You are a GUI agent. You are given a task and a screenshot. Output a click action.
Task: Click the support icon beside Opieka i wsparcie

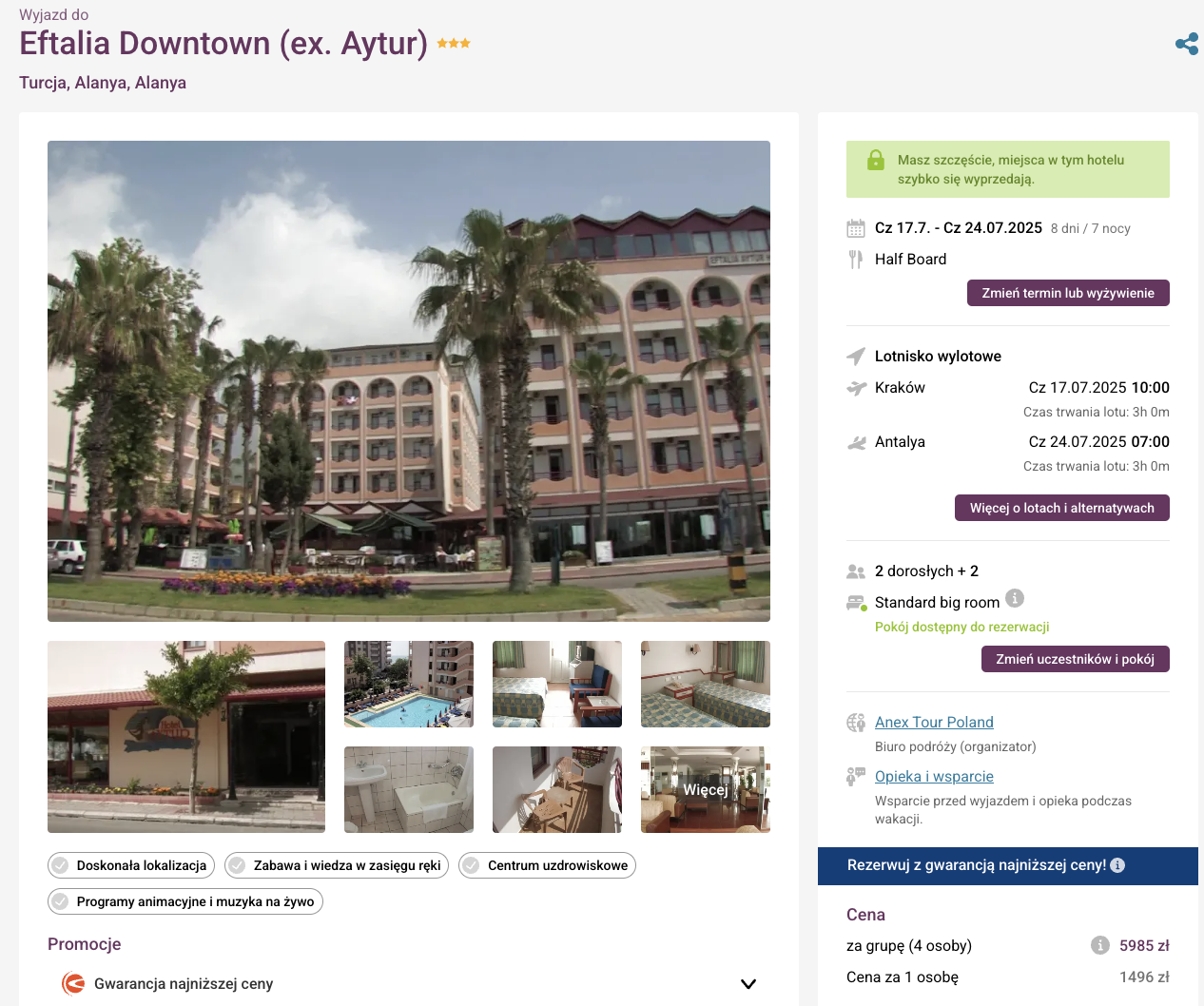(856, 777)
